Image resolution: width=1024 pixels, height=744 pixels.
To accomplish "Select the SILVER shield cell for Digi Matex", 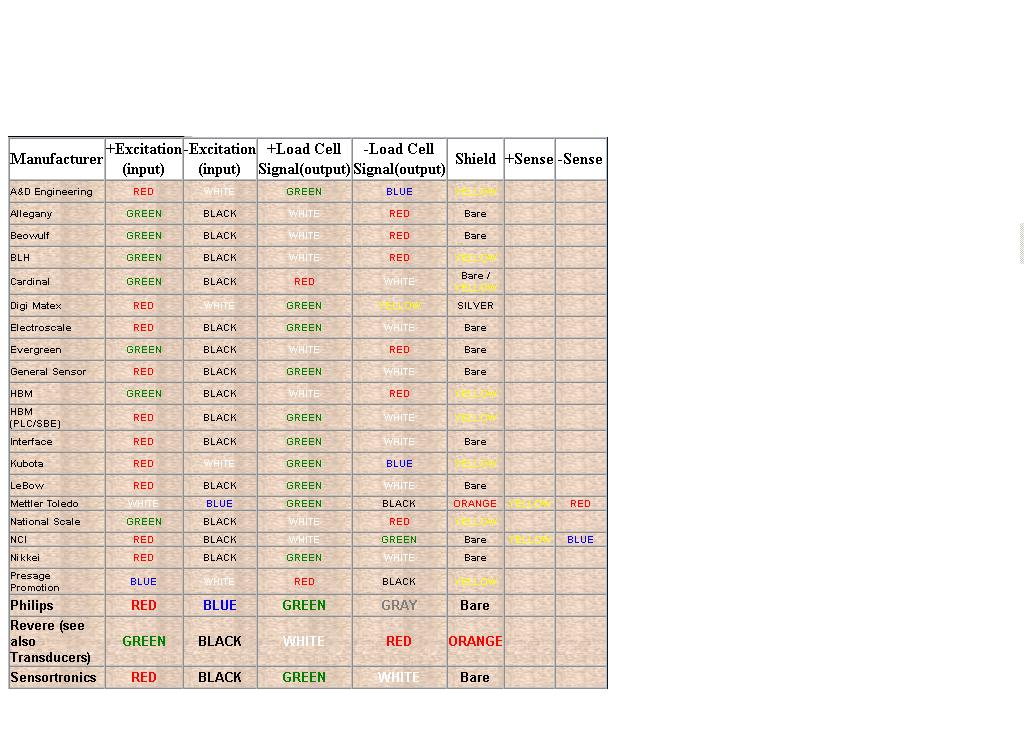I will (x=475, y=306).
